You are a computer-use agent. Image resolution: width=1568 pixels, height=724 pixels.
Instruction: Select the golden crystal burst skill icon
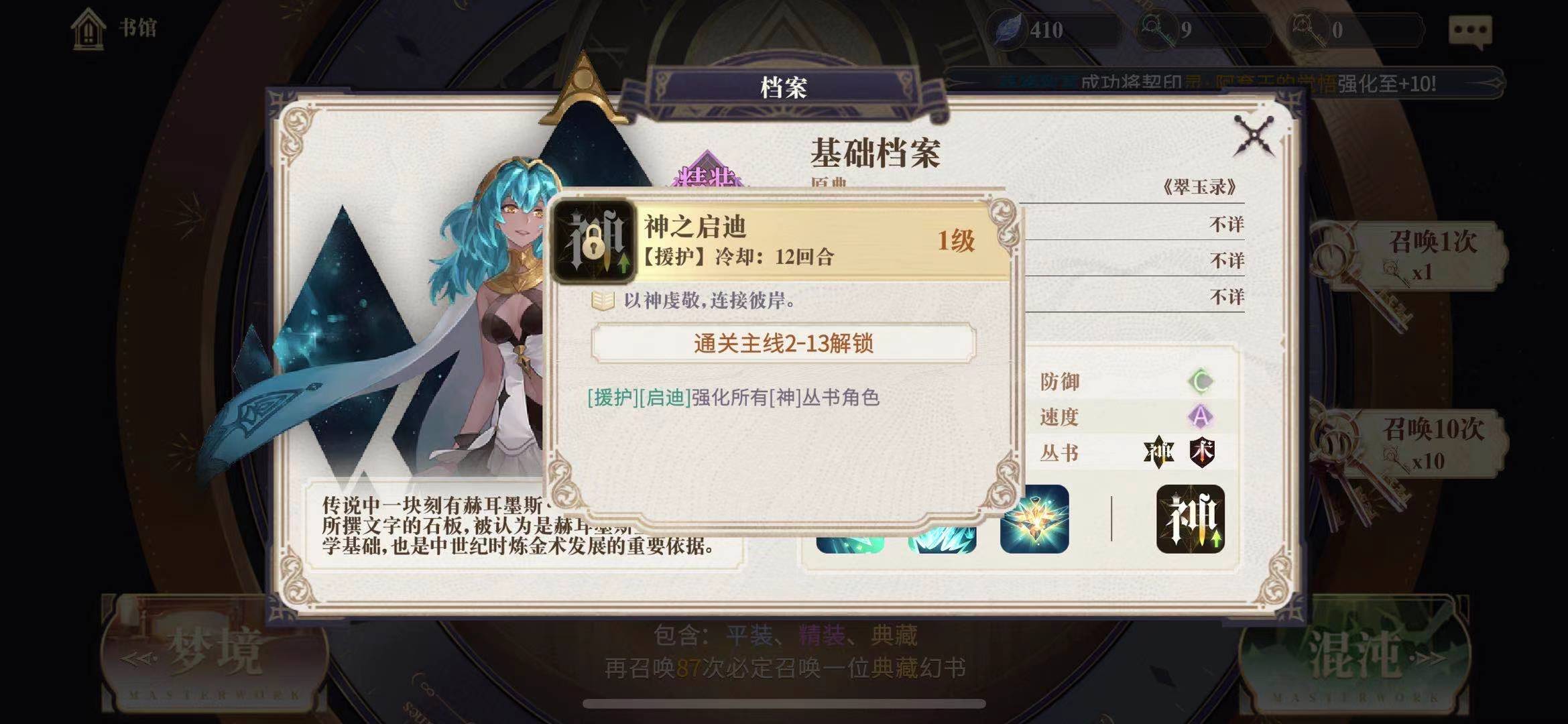coord(1034,519)
